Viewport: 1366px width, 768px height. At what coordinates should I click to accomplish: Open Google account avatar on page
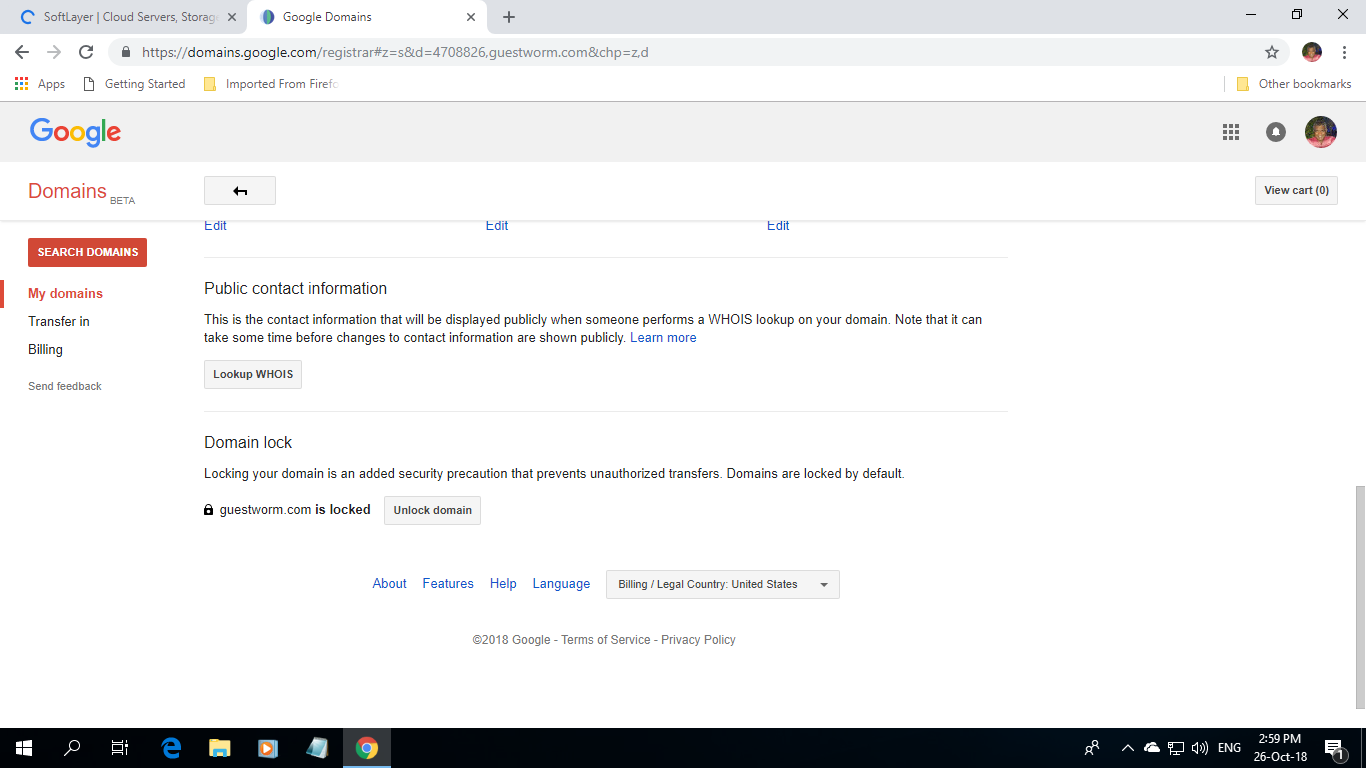[1321, 132]
